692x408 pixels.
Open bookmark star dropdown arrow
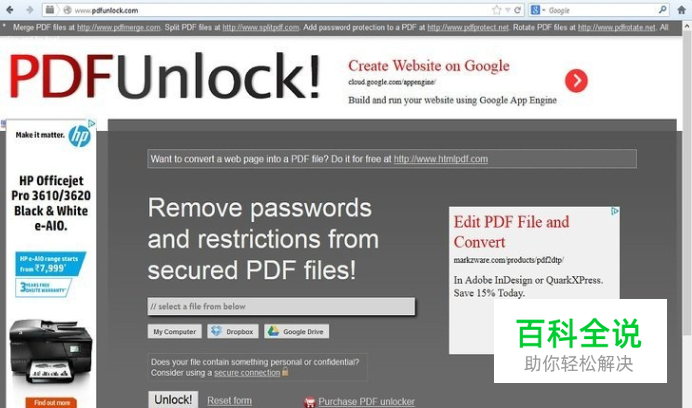tap(507, 10)
